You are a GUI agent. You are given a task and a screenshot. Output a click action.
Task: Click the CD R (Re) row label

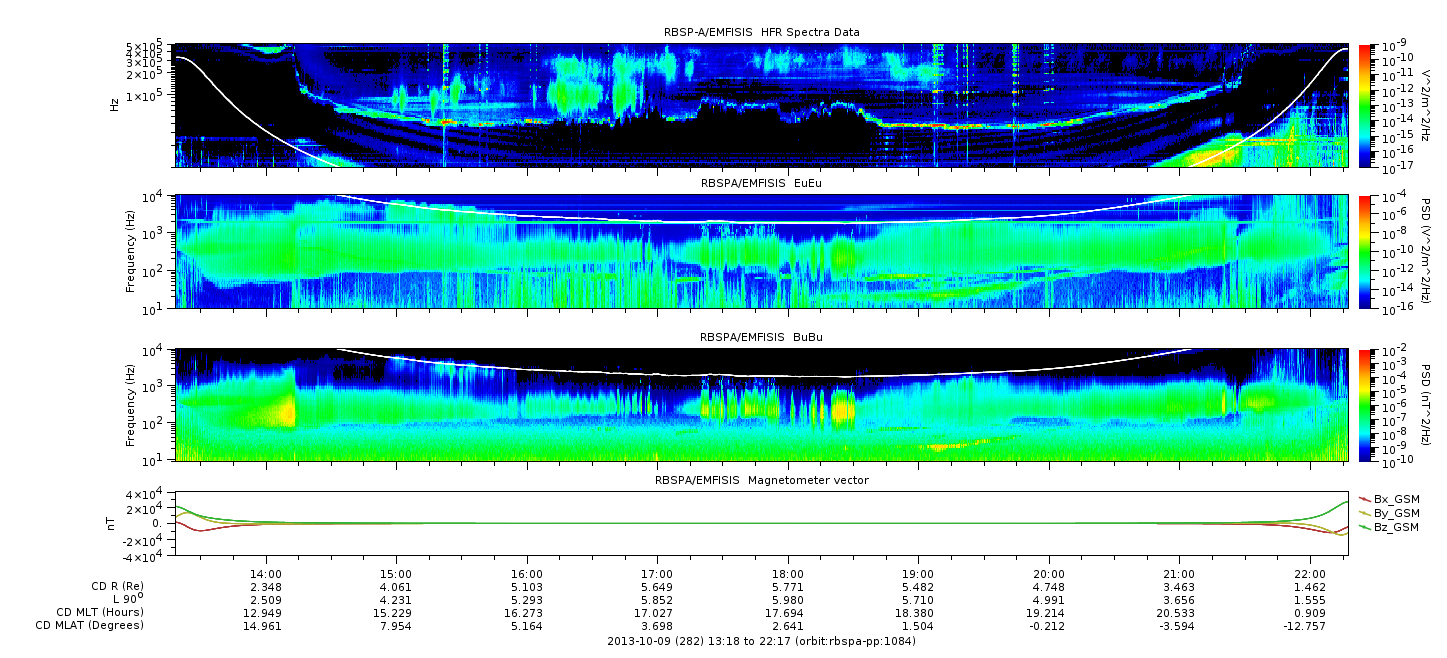(x=117, y=586)
